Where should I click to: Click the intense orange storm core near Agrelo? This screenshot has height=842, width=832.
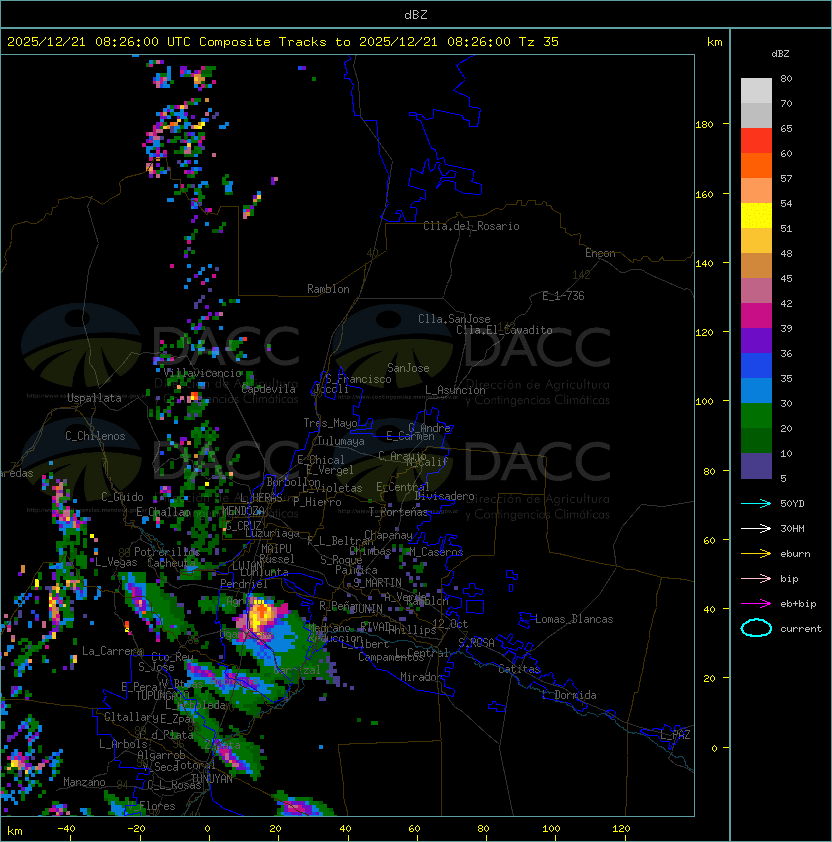(x=262, y=612)
